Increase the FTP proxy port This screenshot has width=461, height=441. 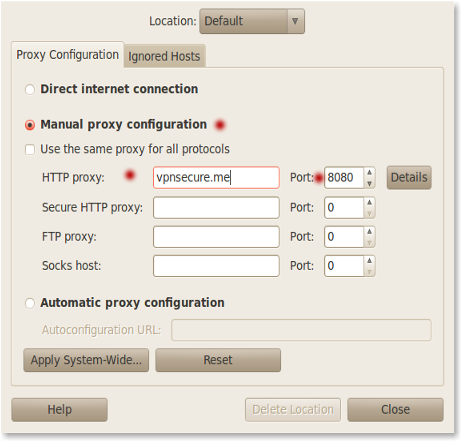click(369, 231)
